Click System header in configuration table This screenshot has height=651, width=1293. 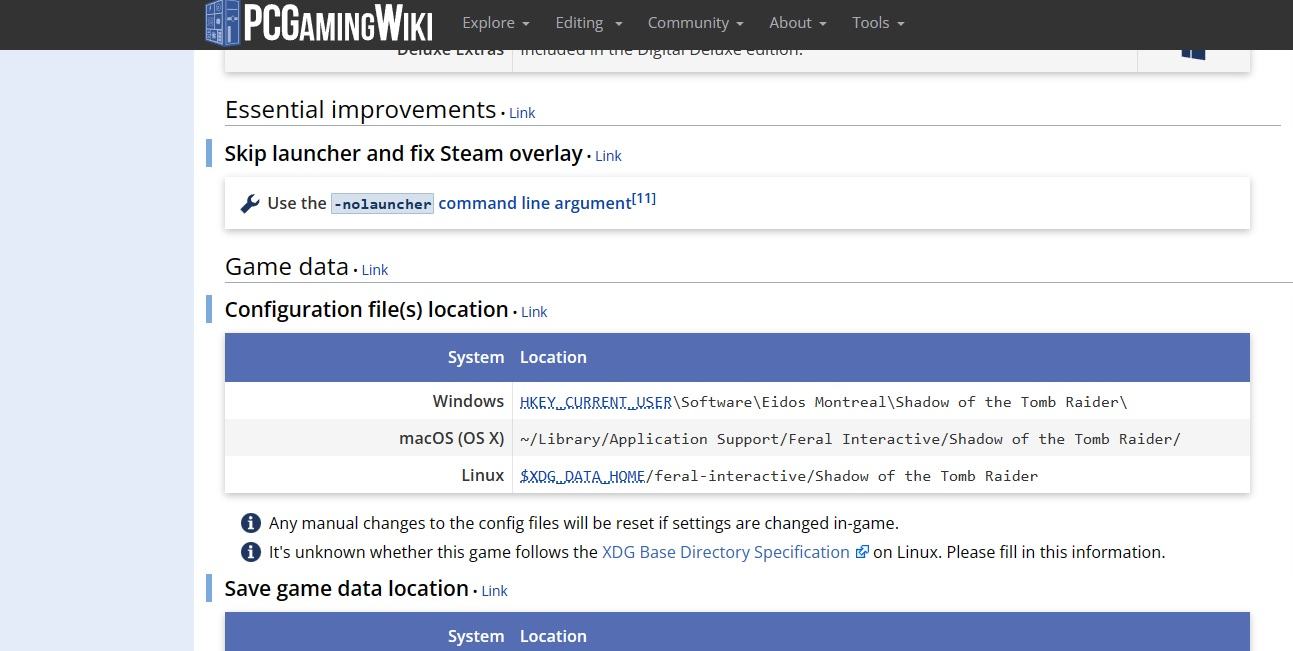coord(476,357)
